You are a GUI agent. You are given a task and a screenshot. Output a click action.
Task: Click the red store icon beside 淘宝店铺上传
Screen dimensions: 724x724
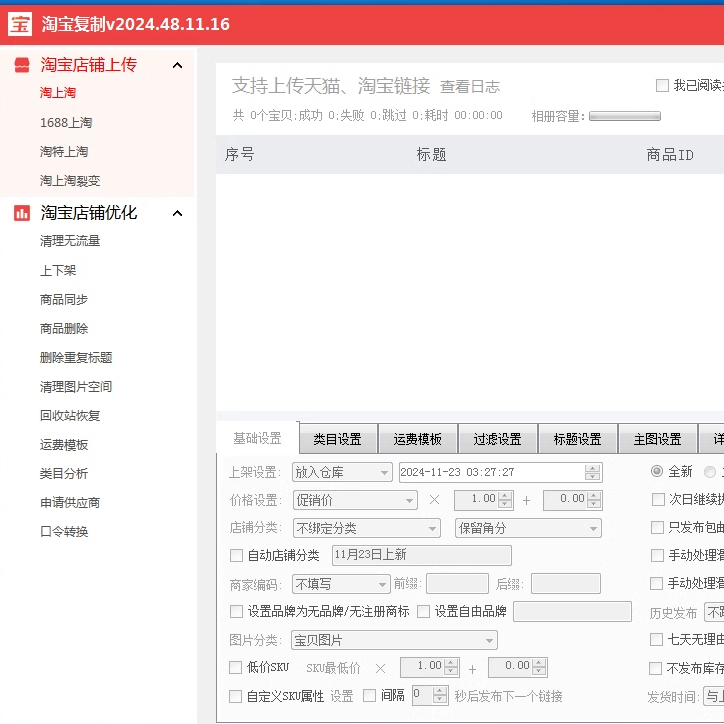[22, 65]
